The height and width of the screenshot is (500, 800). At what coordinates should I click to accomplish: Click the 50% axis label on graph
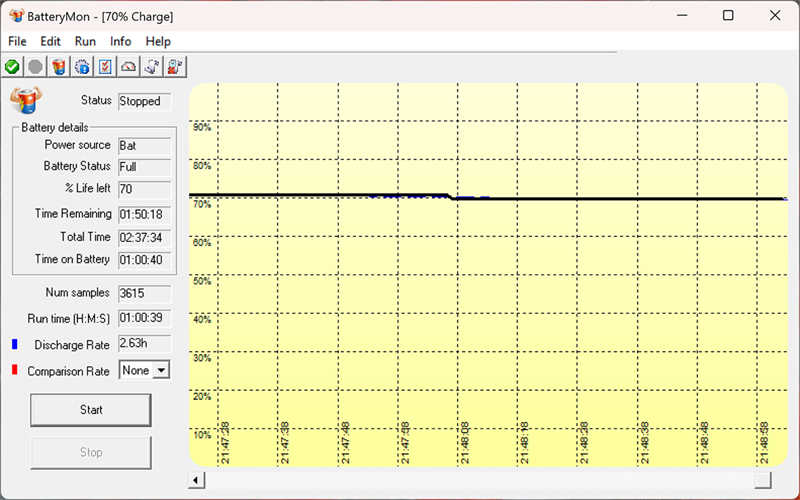tap(202, 281)
